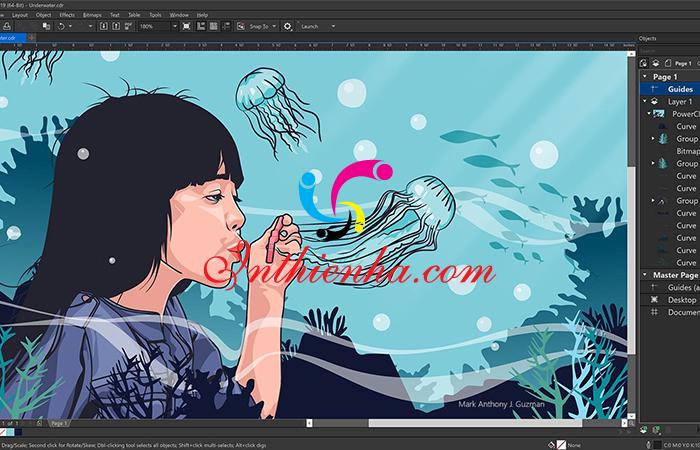Select the Desktop layer row
Screen dimensions: 700x450
click(x=670, y=300)
